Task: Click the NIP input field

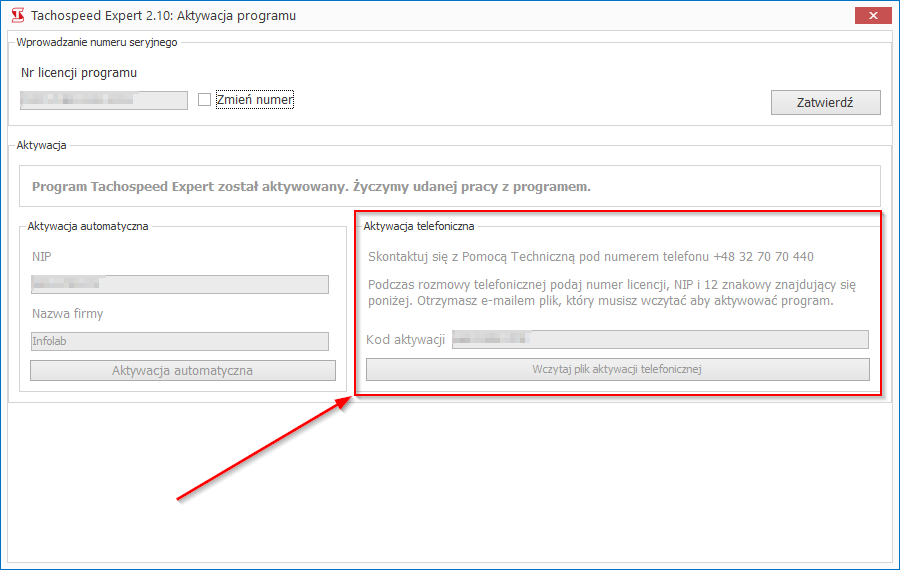Action: pyautogui.click(x=180, y=284)
